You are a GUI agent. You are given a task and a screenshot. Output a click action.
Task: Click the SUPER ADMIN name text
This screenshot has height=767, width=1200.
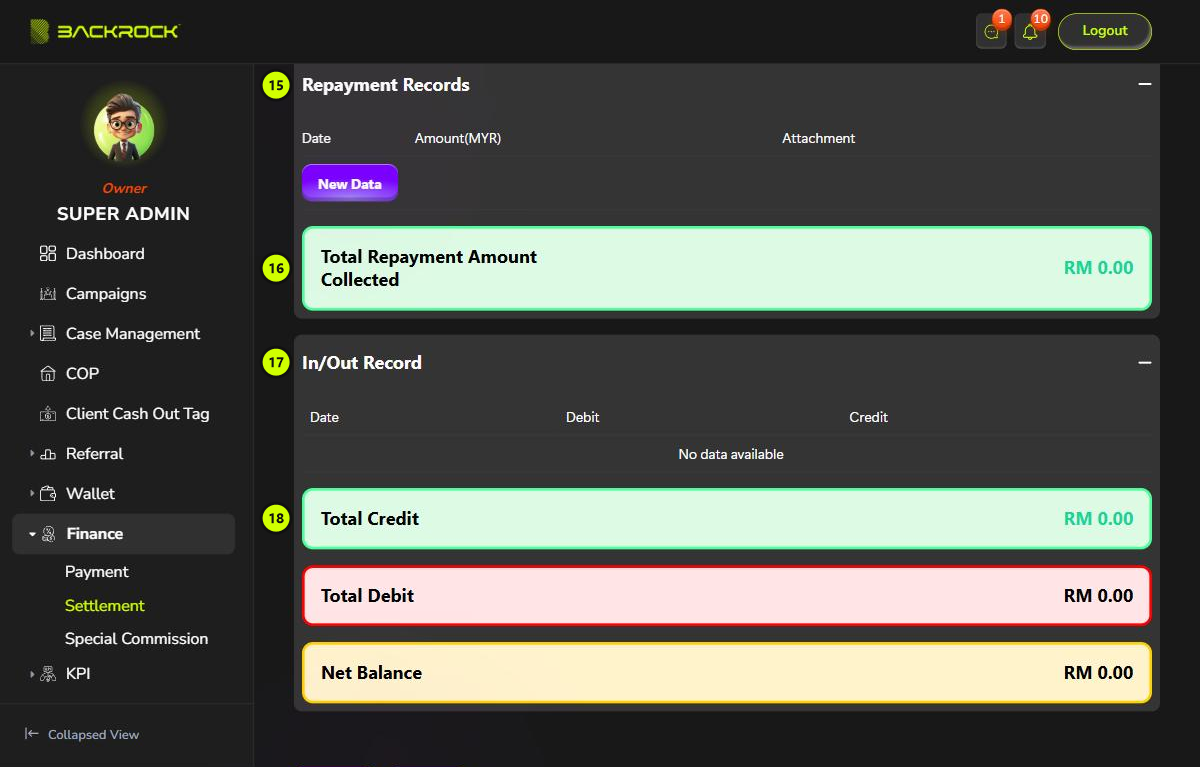(123, 214)
